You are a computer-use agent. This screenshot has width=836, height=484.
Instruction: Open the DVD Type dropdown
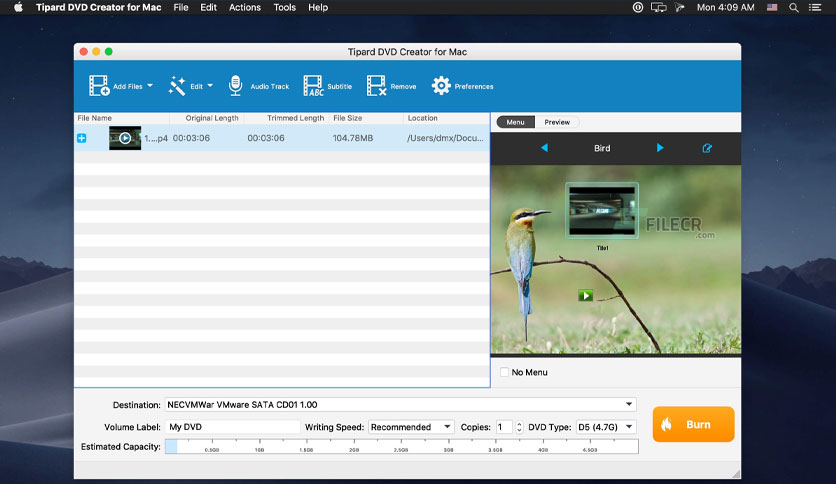click(x=606, y=427)
